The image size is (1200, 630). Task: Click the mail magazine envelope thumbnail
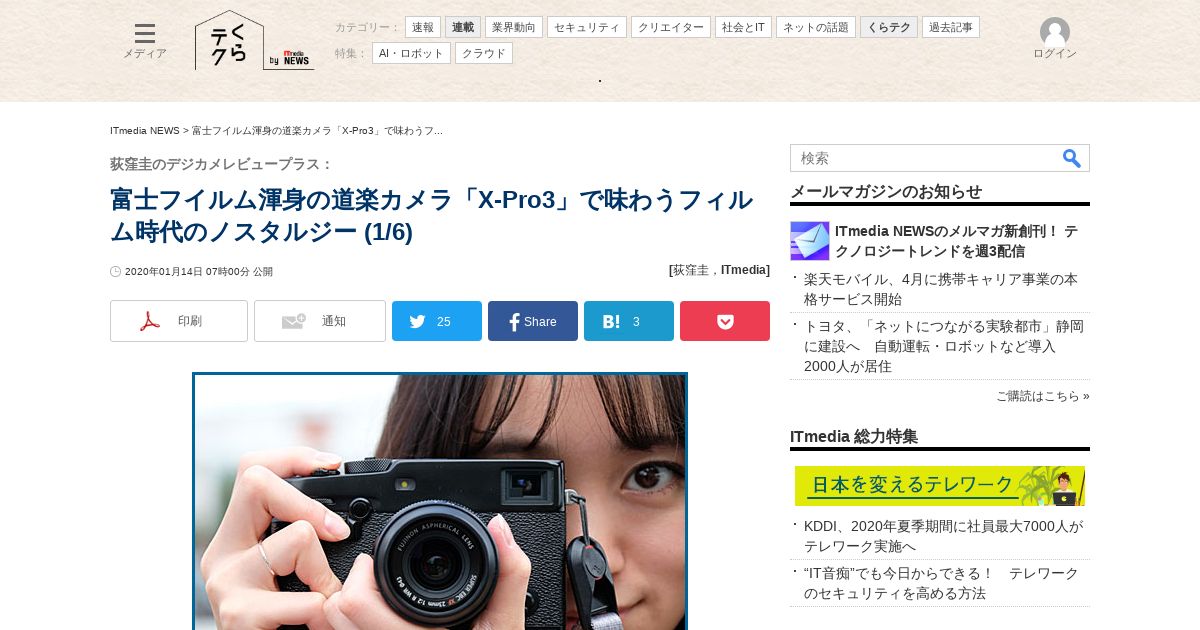click(810, 241)
